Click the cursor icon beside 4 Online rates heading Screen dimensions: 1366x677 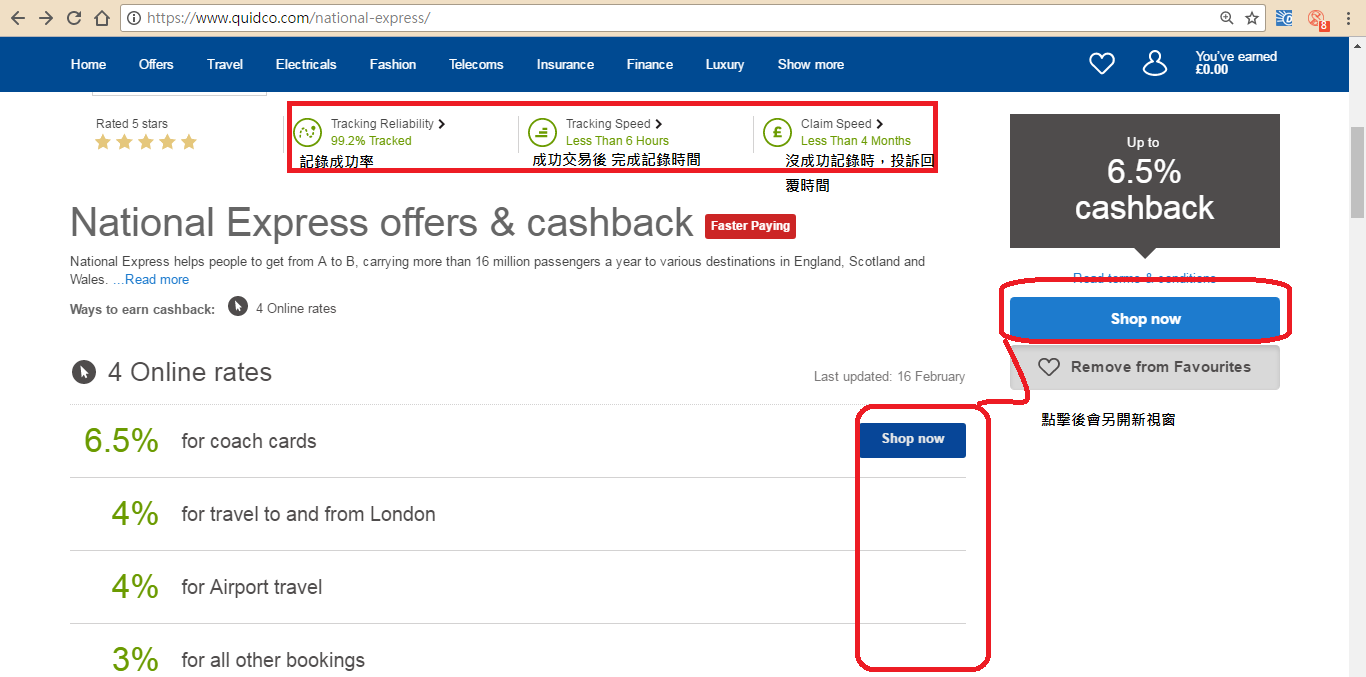[x=83, y=372]
